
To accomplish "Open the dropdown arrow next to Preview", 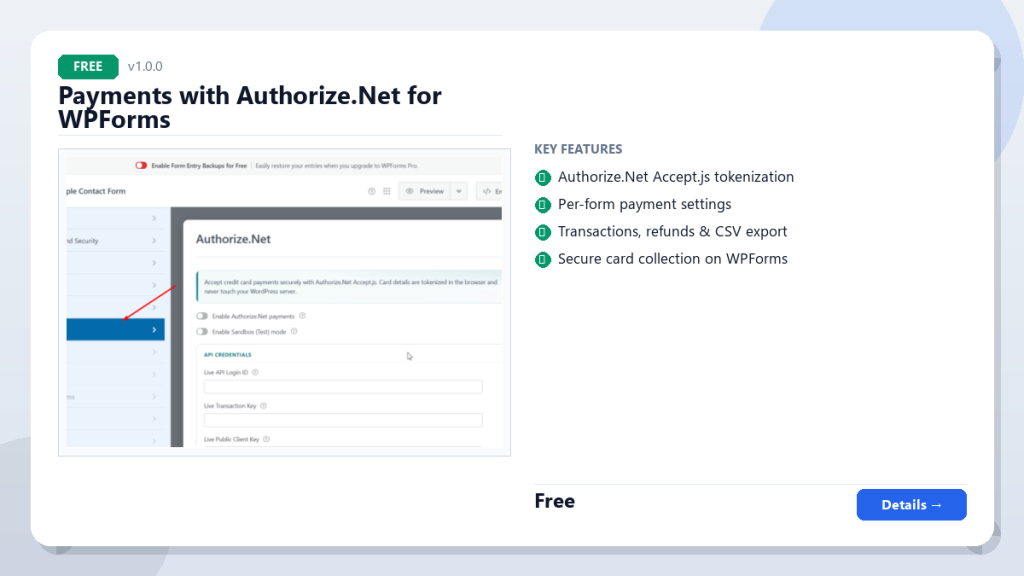I will click(x=459, y=191).
